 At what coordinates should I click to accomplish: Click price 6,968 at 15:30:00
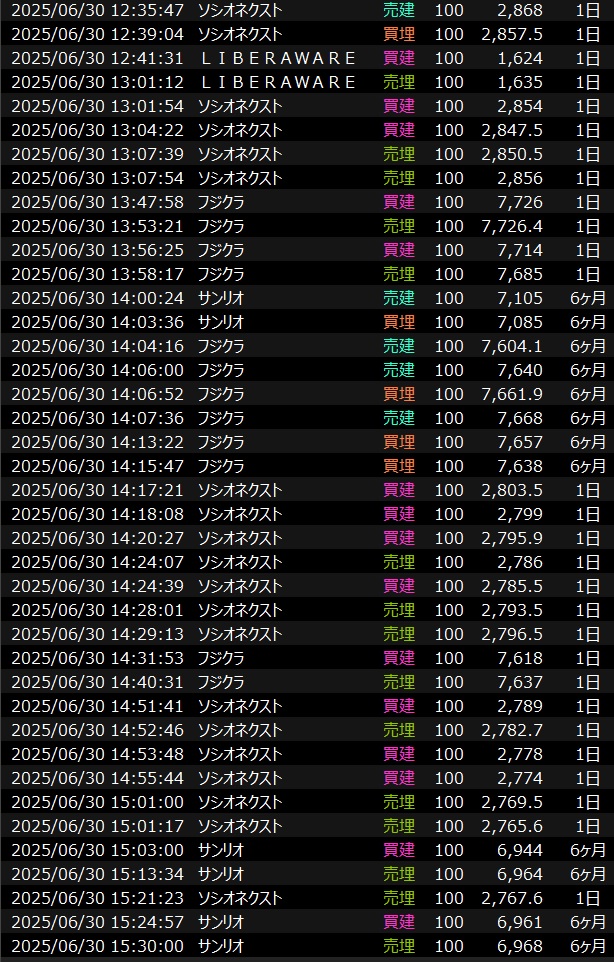pyautogui.click(x=520, y=945)
